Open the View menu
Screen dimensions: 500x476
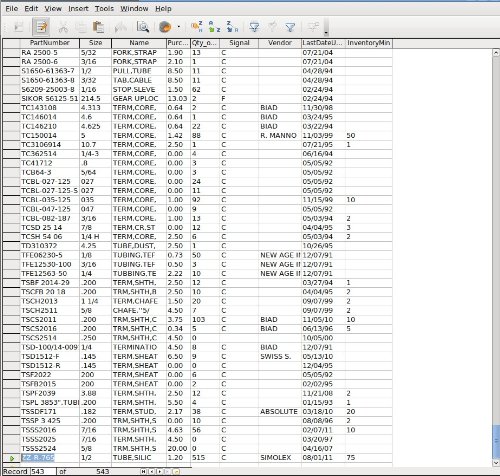pyautogui.click(x=53, y=9)
